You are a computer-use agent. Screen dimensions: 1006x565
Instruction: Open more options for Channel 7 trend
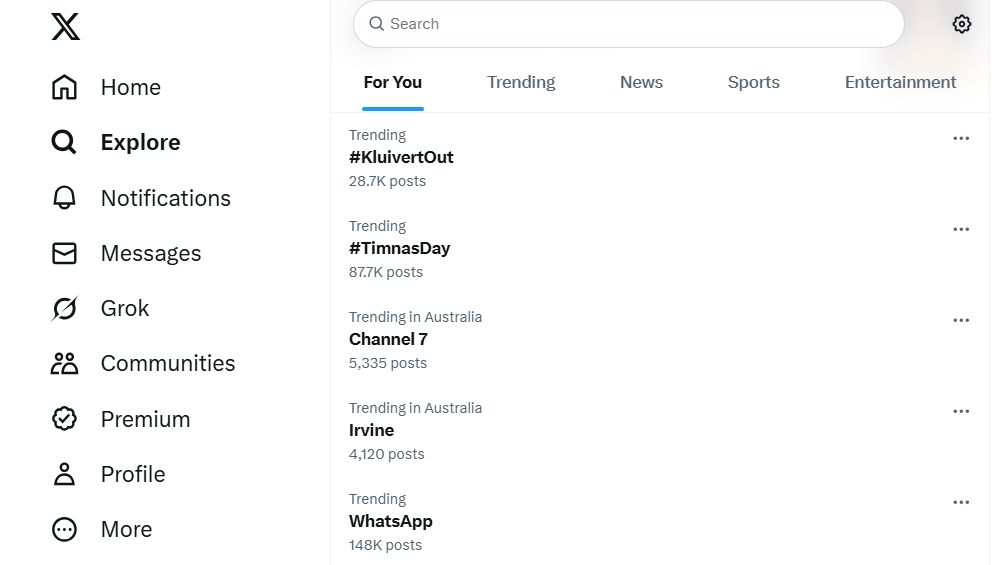[961, 321]
